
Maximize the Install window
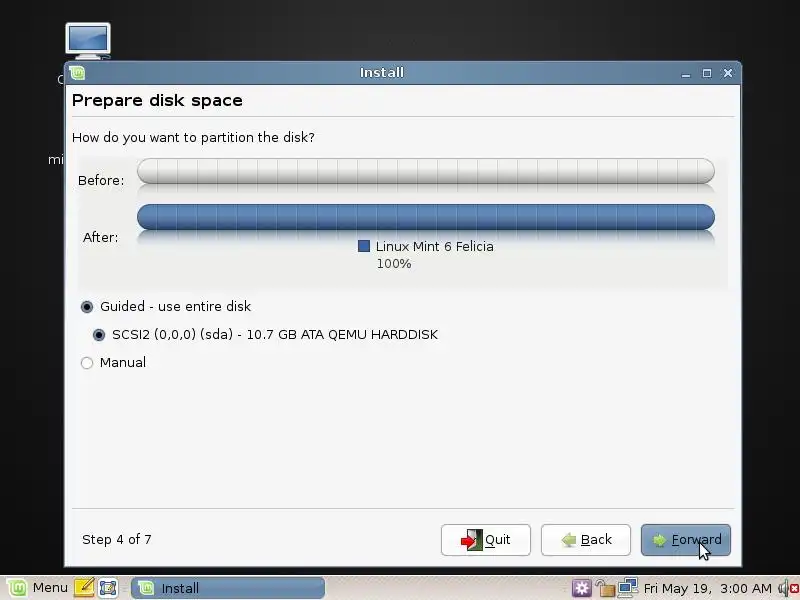707,73
